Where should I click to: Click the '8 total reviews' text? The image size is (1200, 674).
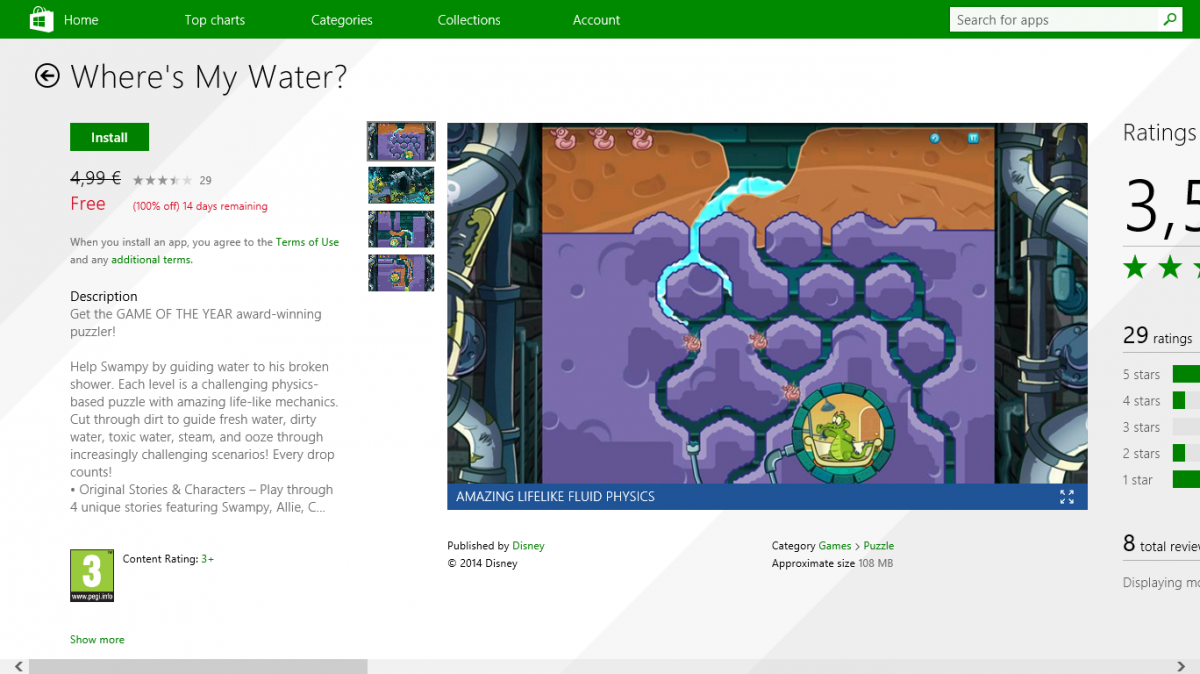tap(1161, 544)
